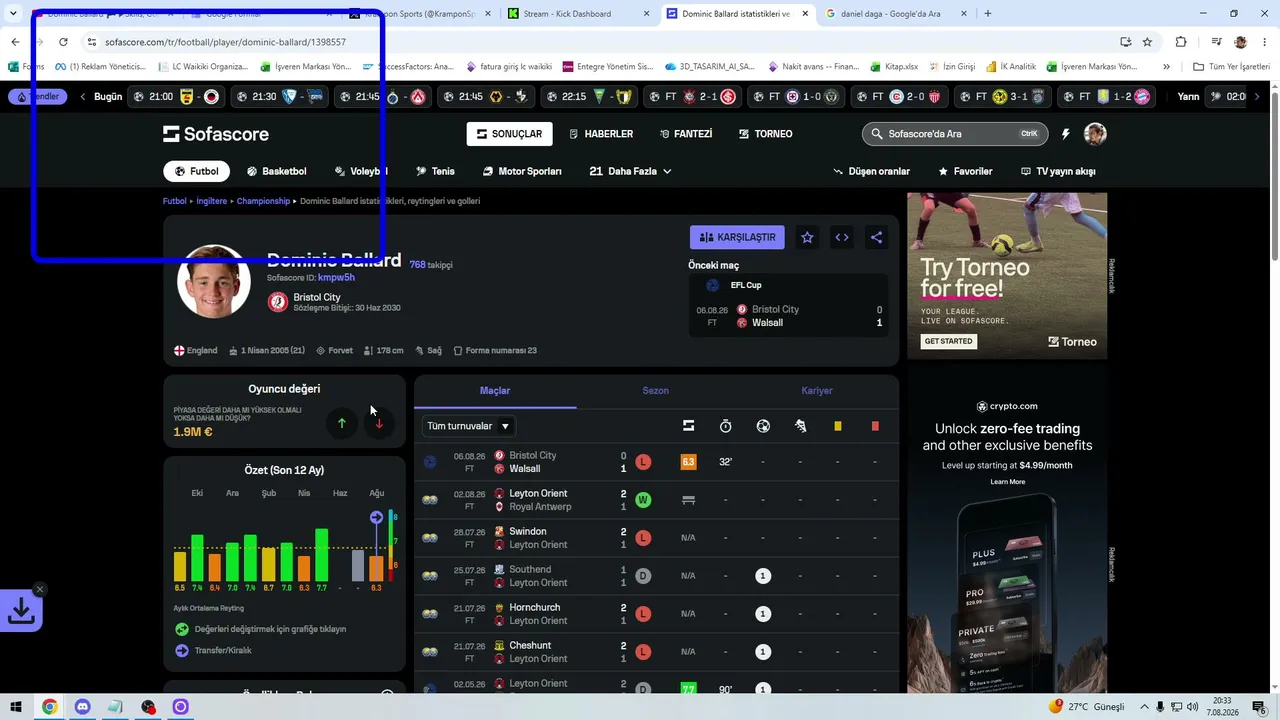Screen dimensions: 1280x720
Task: Open the new browser tab plus button
Action: point(988,14)
